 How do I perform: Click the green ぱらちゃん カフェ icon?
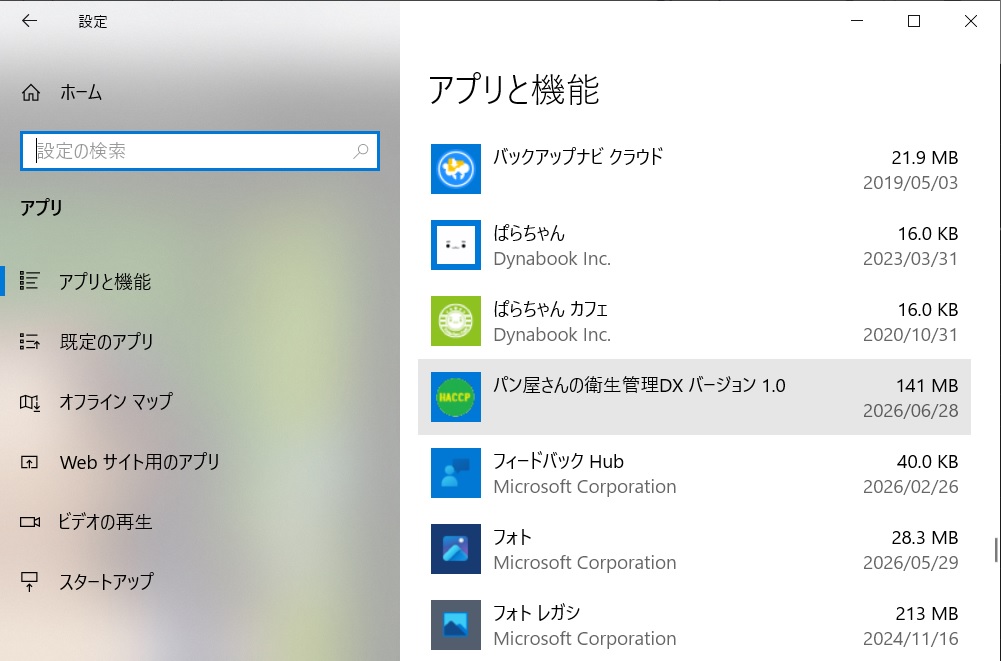click(x=456, y=321)
